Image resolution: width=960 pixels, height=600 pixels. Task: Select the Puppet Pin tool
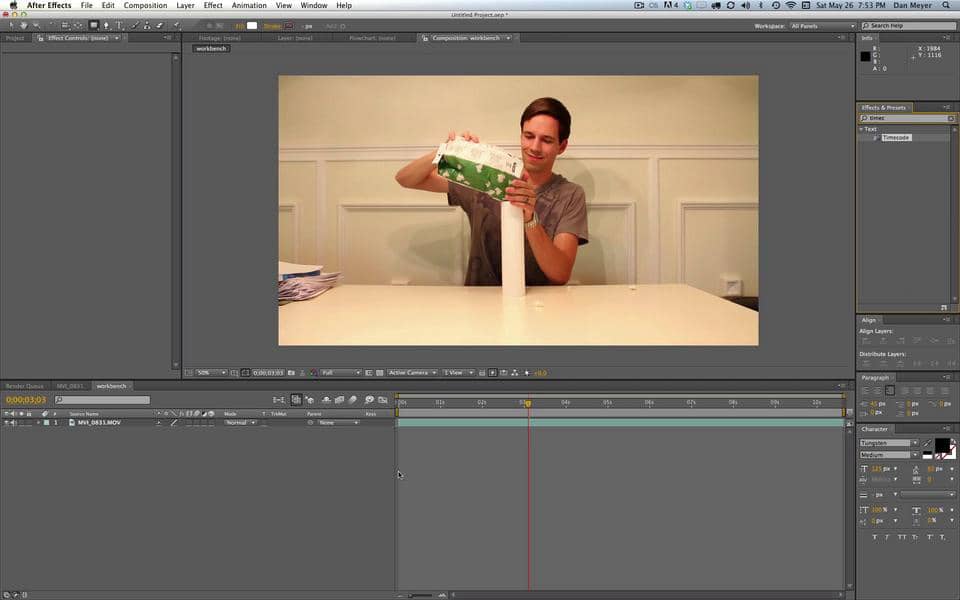coord(176,26)
